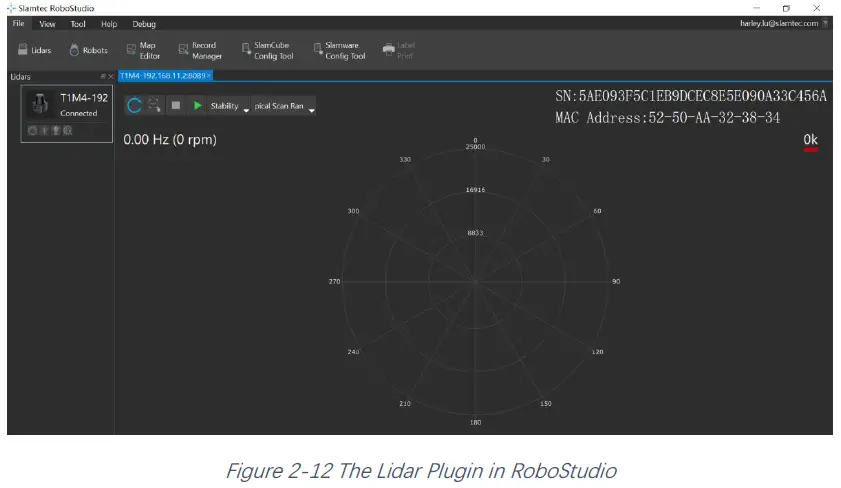Click the 90 degree marker

pos(616,282)
